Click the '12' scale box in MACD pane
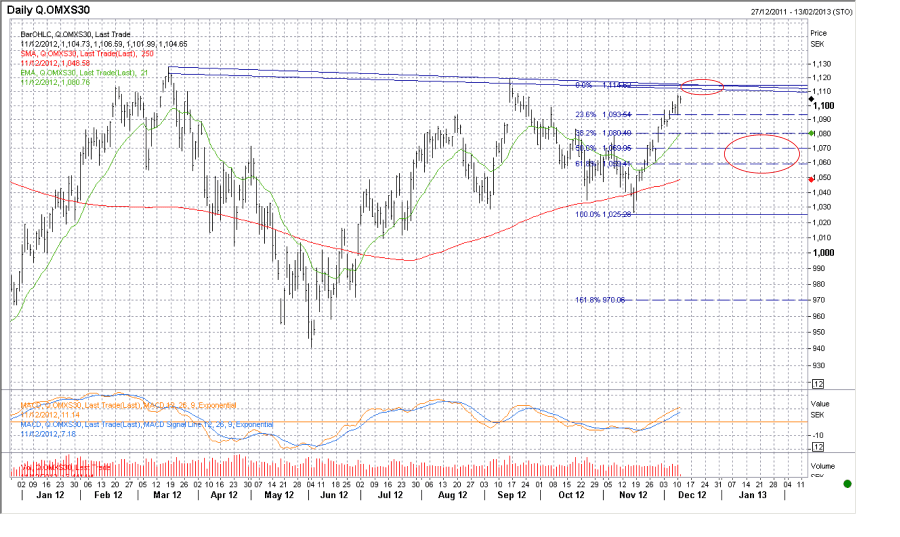This screenshot has height=537, width=900. 817,446
